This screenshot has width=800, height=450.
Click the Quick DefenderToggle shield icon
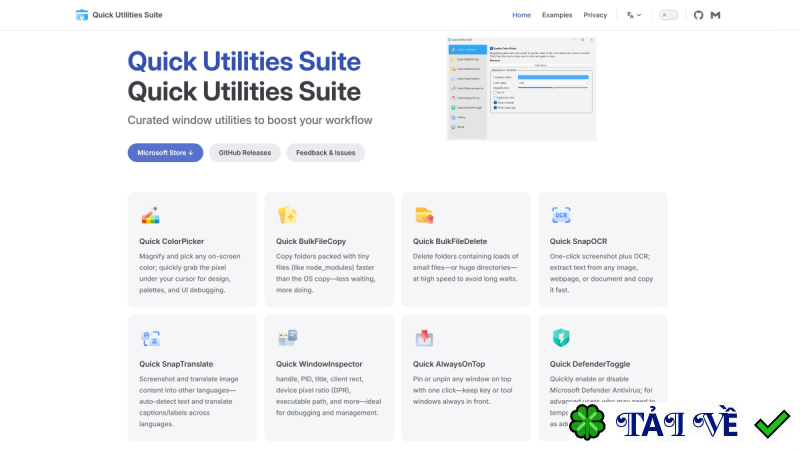pyautogui.click(x=561, y=338)
